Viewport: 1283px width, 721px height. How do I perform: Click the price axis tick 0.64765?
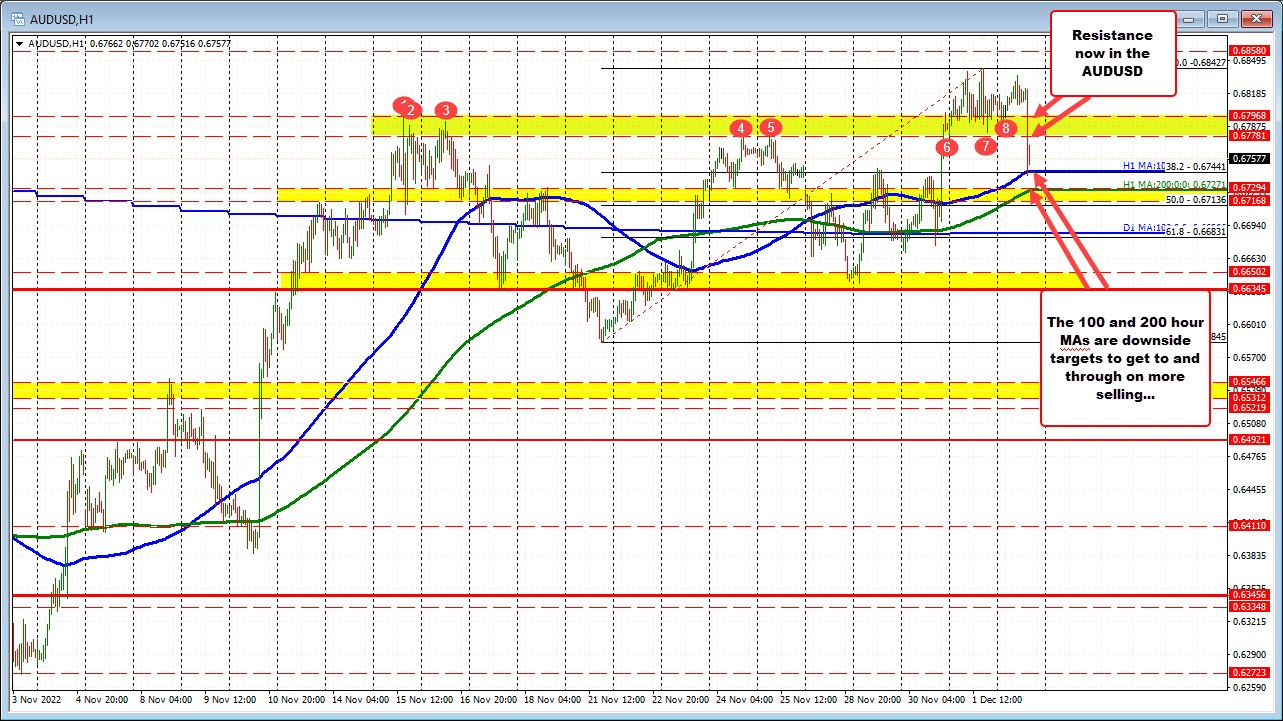click(x=1250, y=457)
